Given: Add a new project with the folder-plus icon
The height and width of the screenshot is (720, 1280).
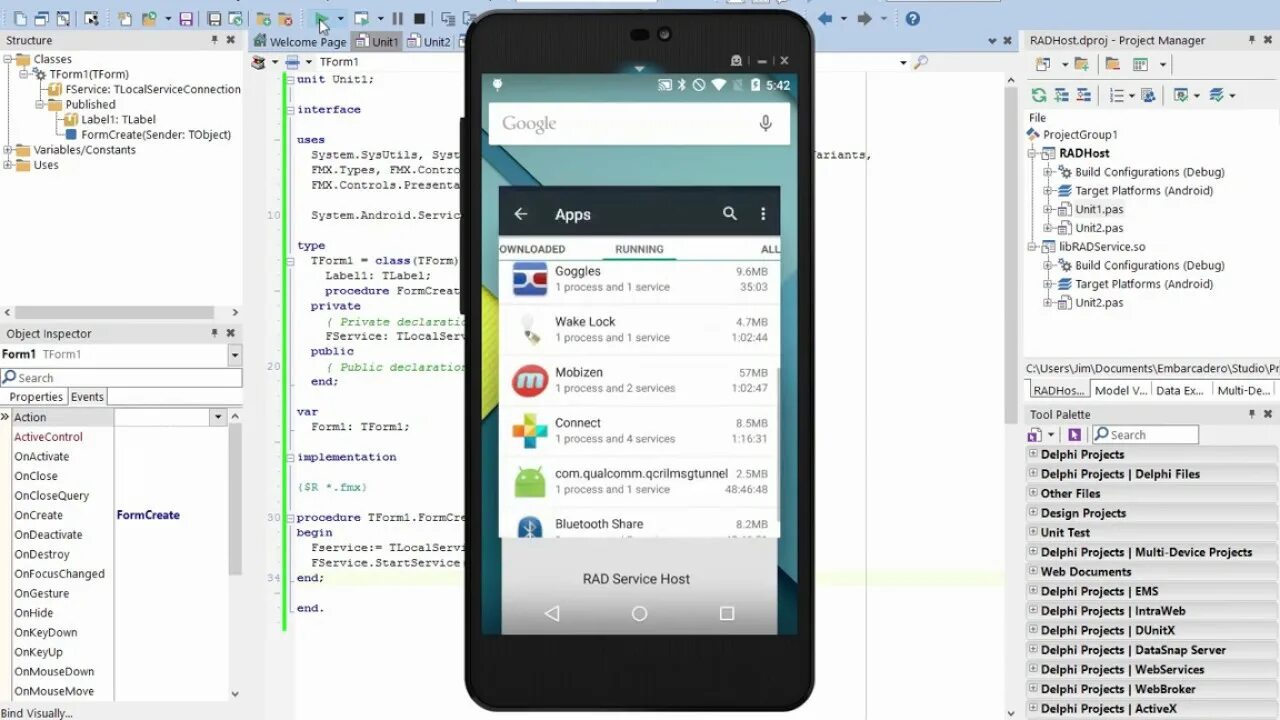Looking at the screenshot, I should point(1082,63).
